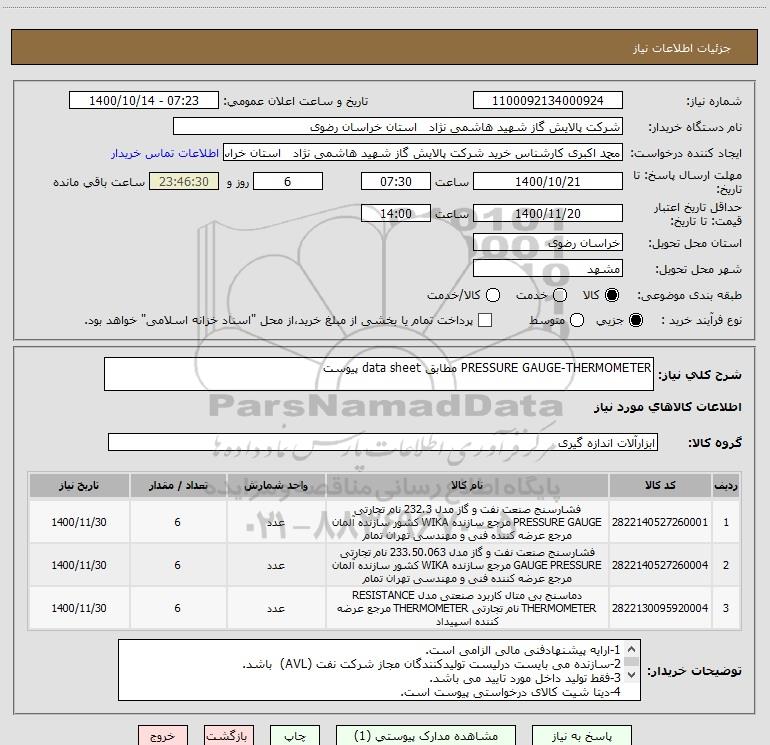Click product code 2822140527260001
Viewport: 770px width, 745px height.
(660, 522)
